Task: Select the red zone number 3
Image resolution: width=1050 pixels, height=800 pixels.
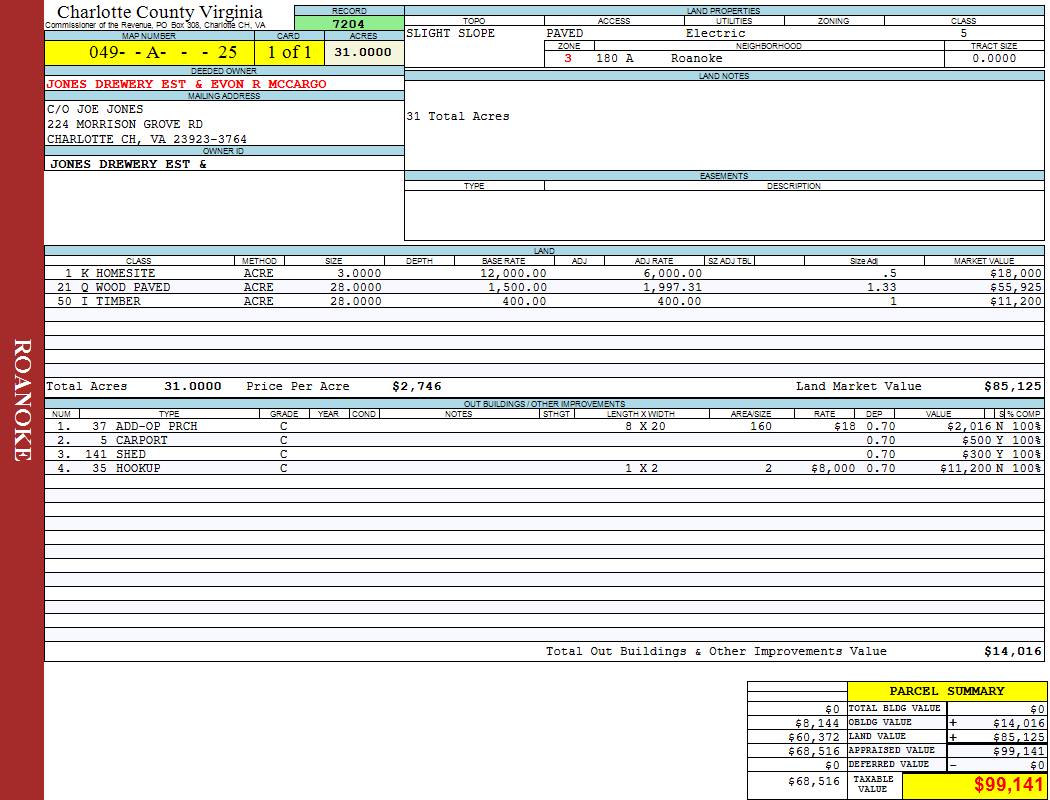Action: pos(568,59)
